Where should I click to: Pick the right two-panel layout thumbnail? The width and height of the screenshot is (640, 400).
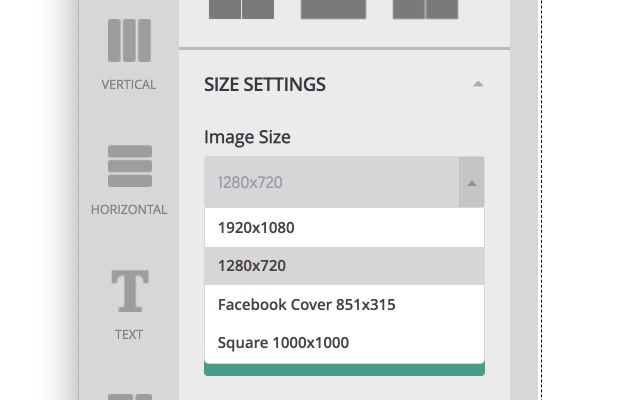point(425,9)
